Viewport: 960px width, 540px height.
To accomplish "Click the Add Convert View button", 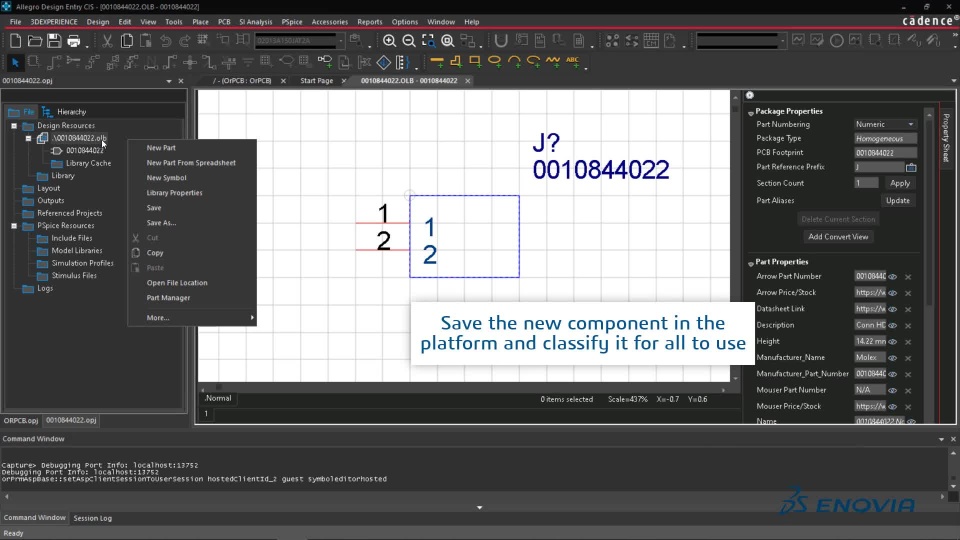I will [838, 237].
